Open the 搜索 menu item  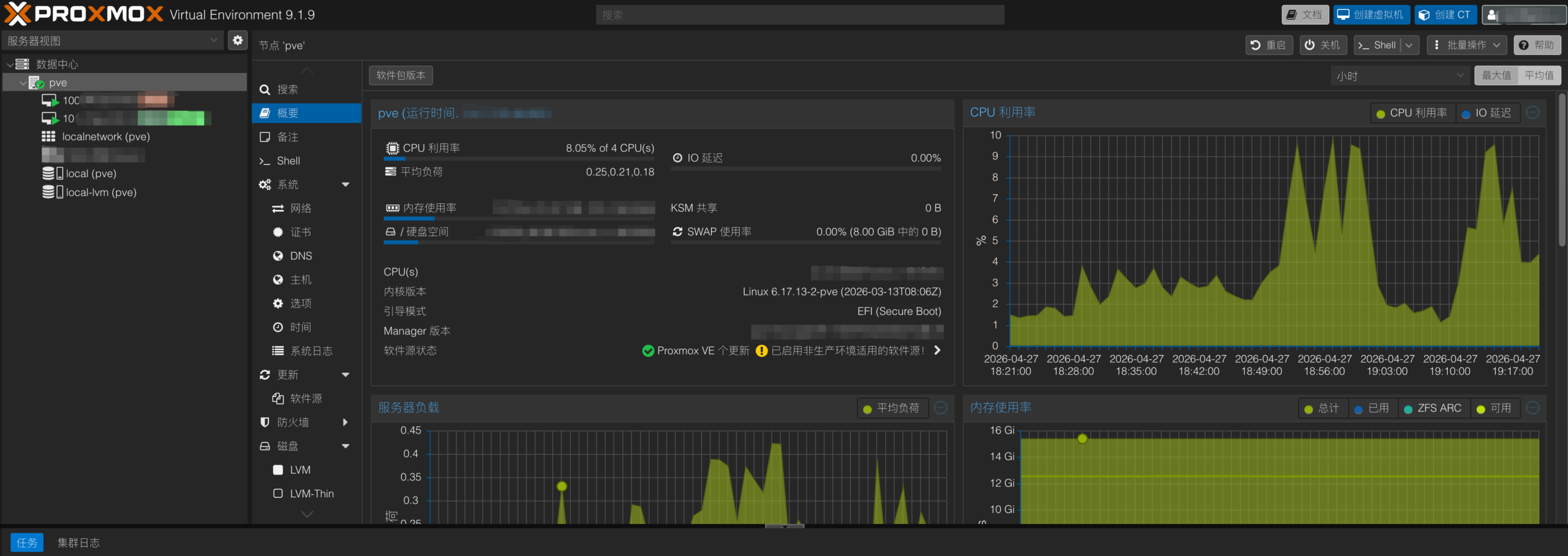point(306,89)
